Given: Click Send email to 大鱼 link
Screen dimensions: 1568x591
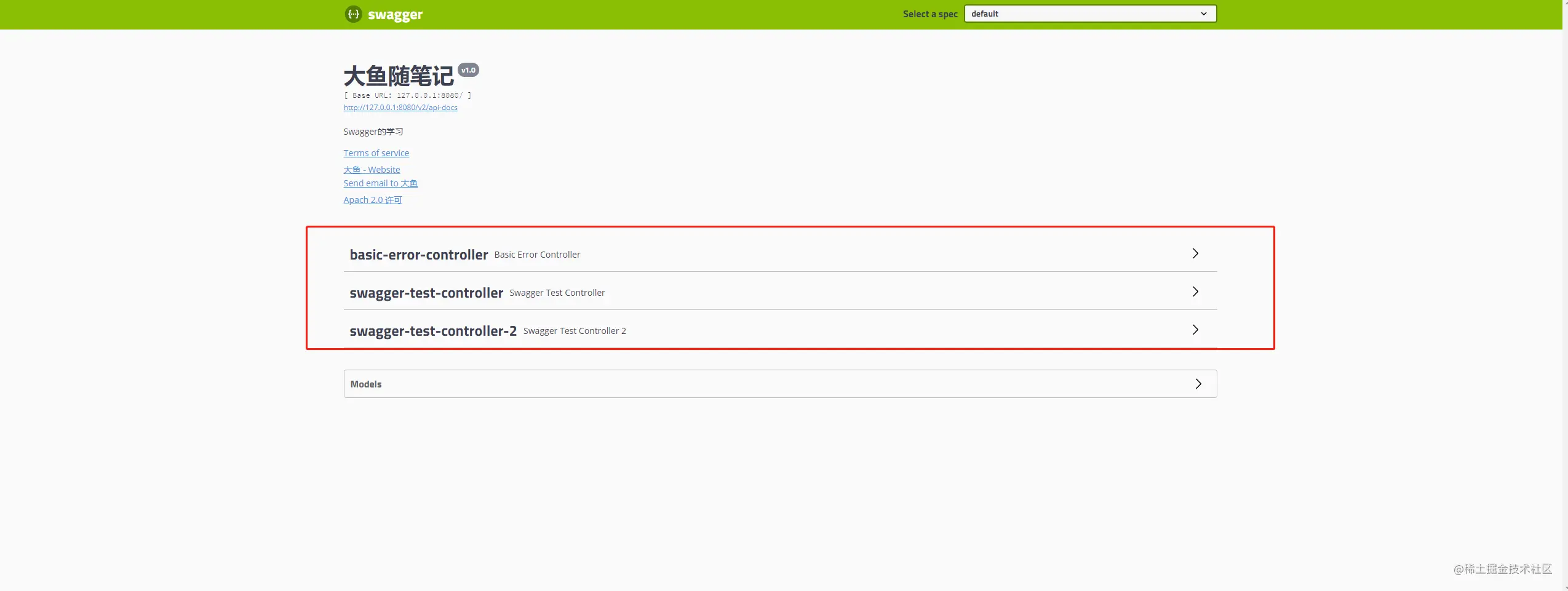Looking at the screenshot, I should tap(380, 183).
